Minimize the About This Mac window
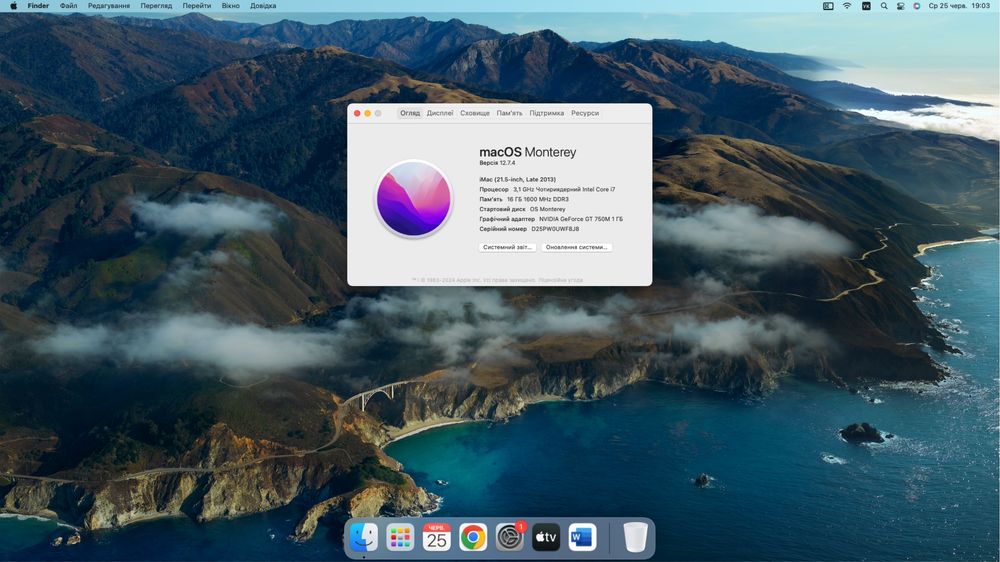Viewport: 1000px width, 562px height. click(x=367, y=113)
